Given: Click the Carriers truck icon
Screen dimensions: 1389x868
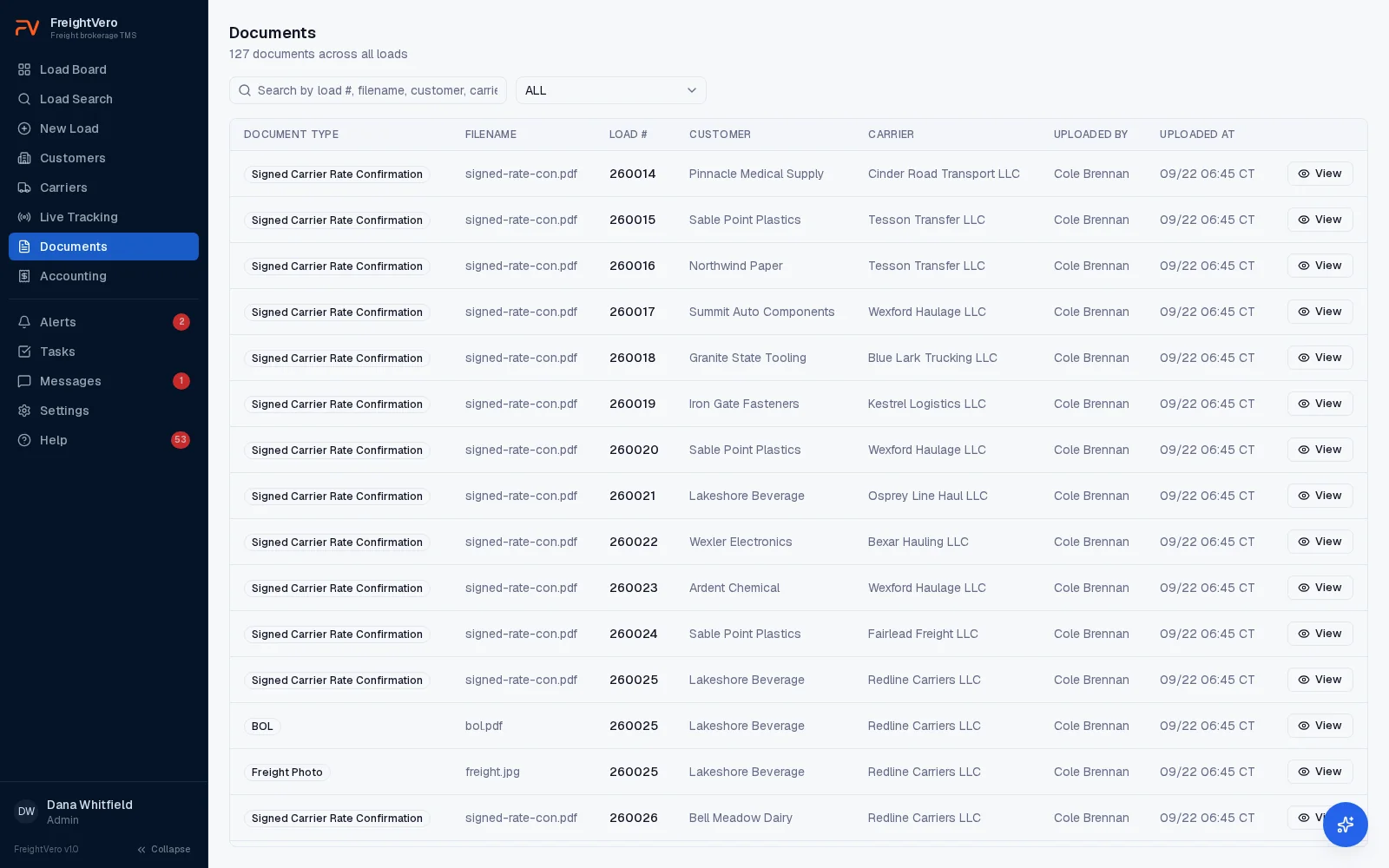Looking at the screenshot, I should pos(24,187).
